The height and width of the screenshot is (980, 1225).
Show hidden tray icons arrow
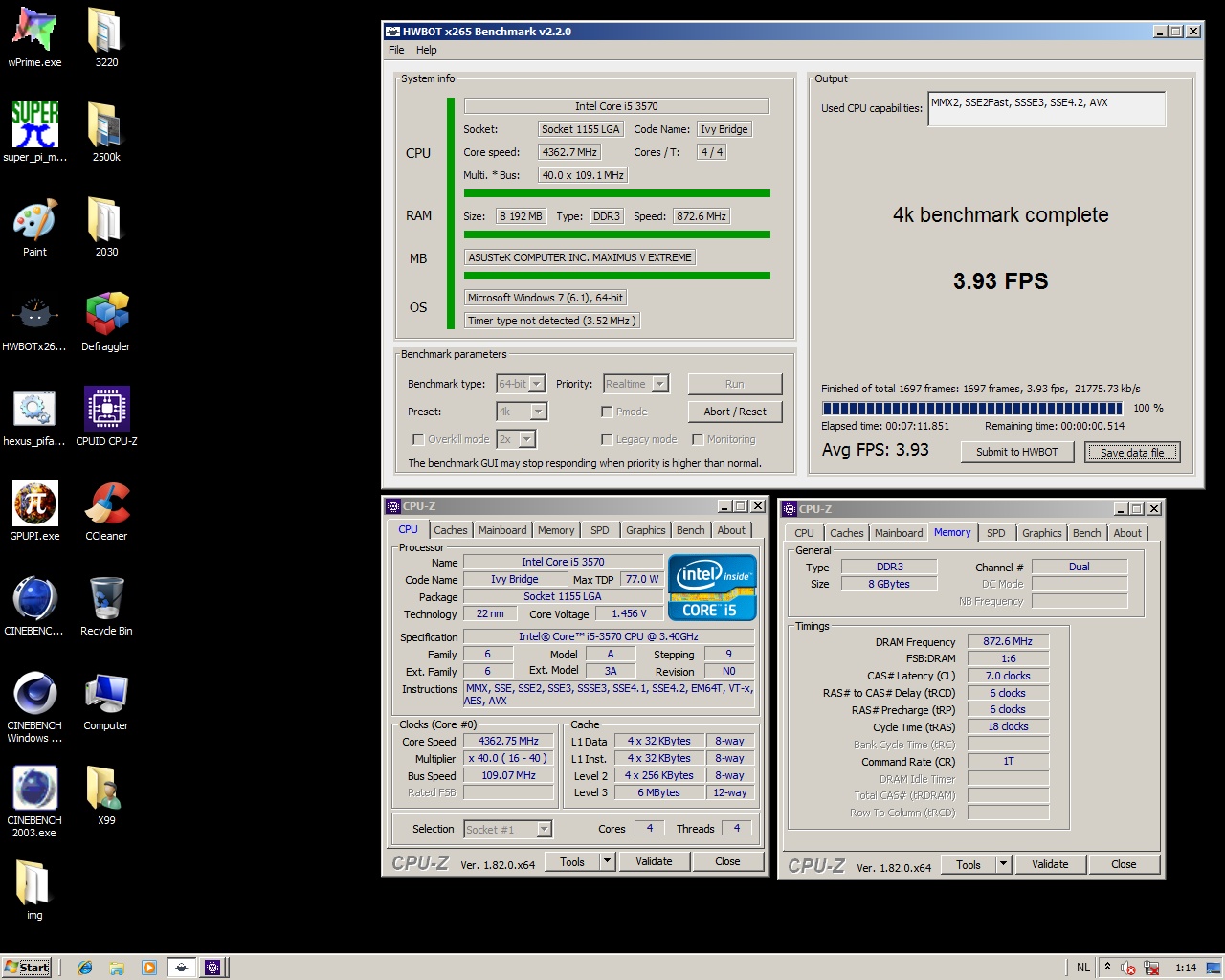[x=1107, y=968]
